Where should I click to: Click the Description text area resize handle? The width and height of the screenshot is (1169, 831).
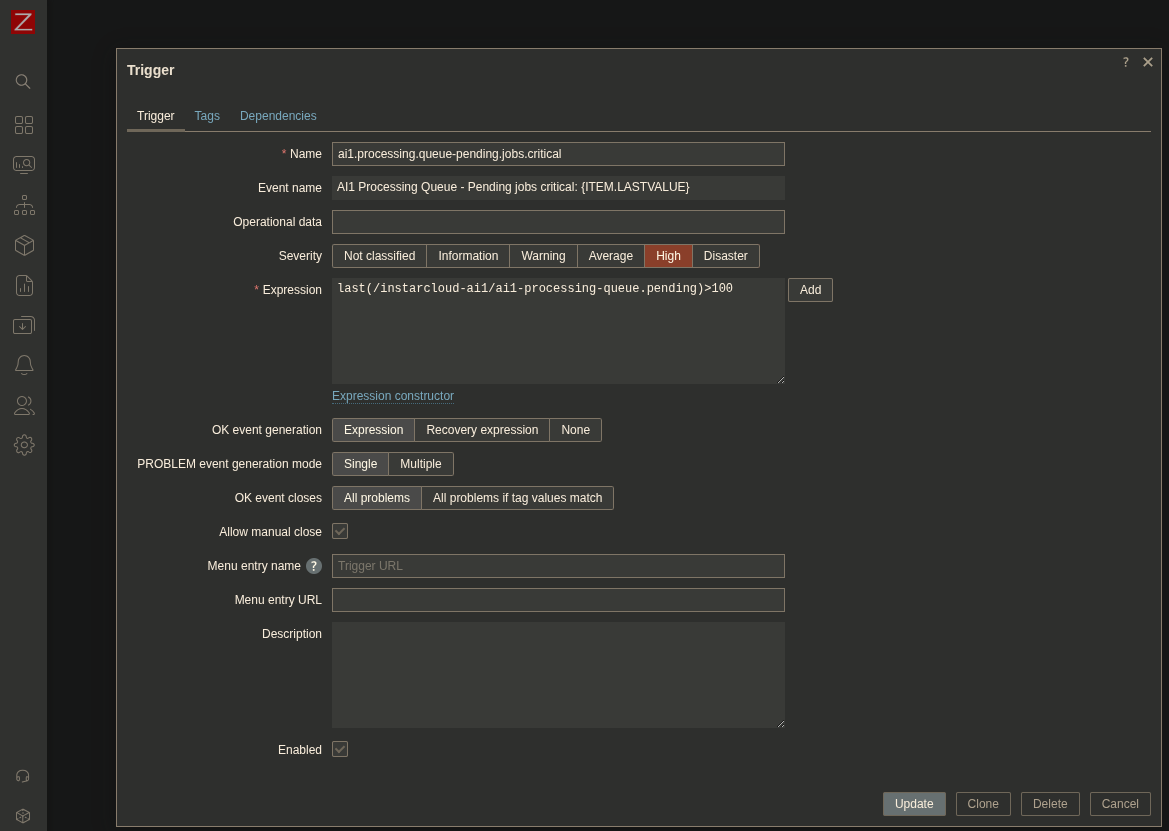click(x=781, y=724)
